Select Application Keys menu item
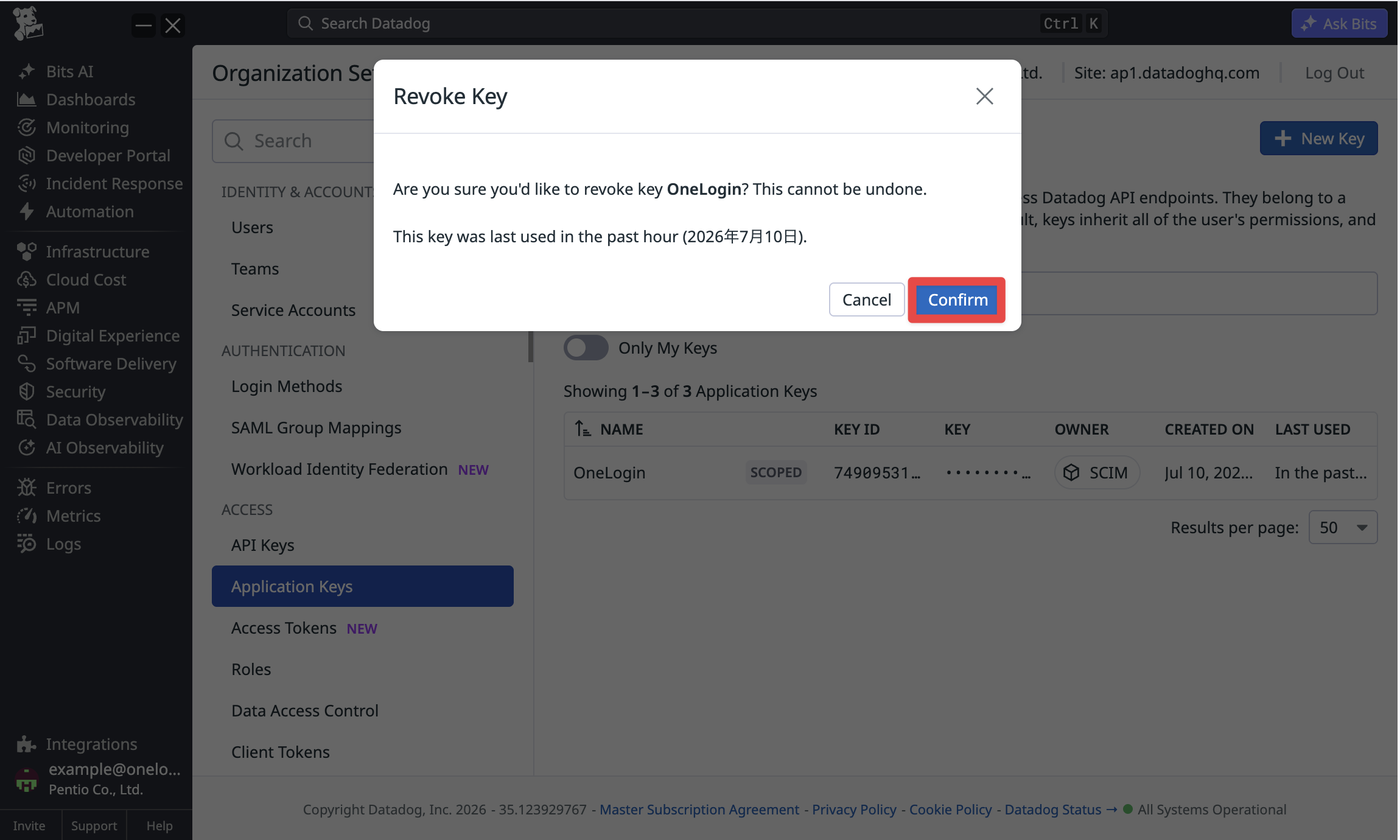1400x840 pixels. [363, 586]
